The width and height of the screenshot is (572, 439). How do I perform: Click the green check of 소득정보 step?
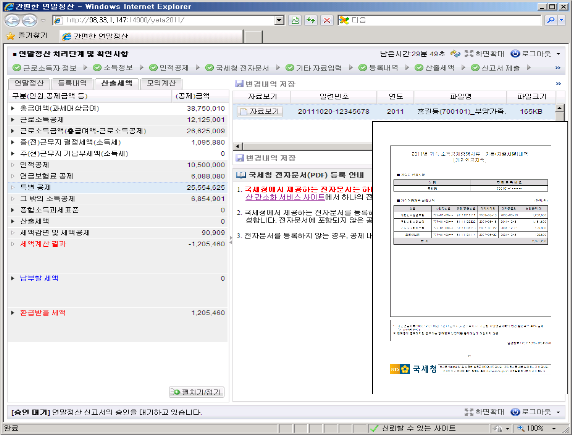click(97, 68)
